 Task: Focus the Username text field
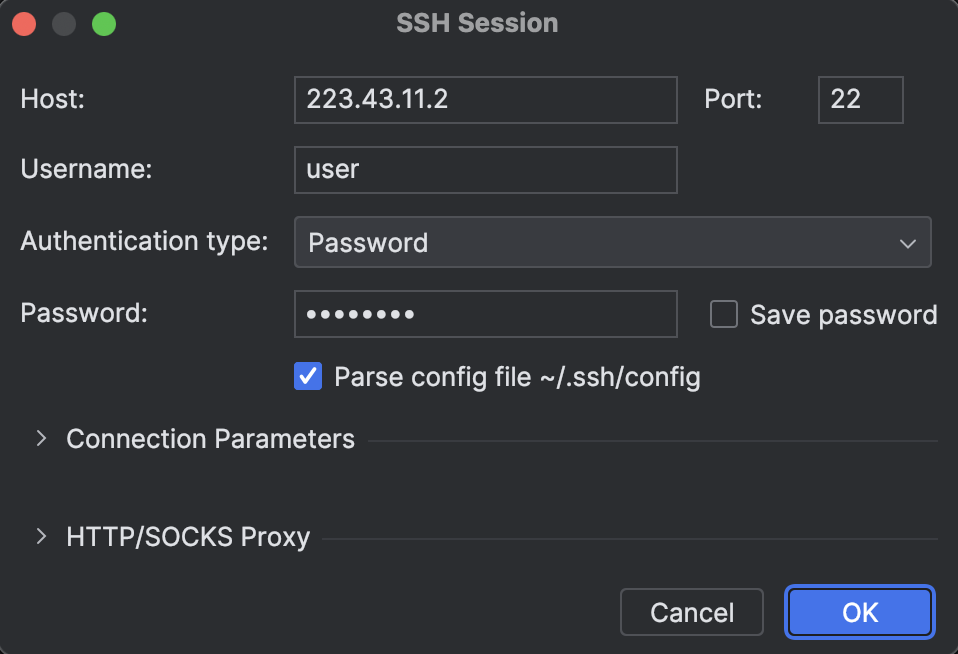coord(485,169)
